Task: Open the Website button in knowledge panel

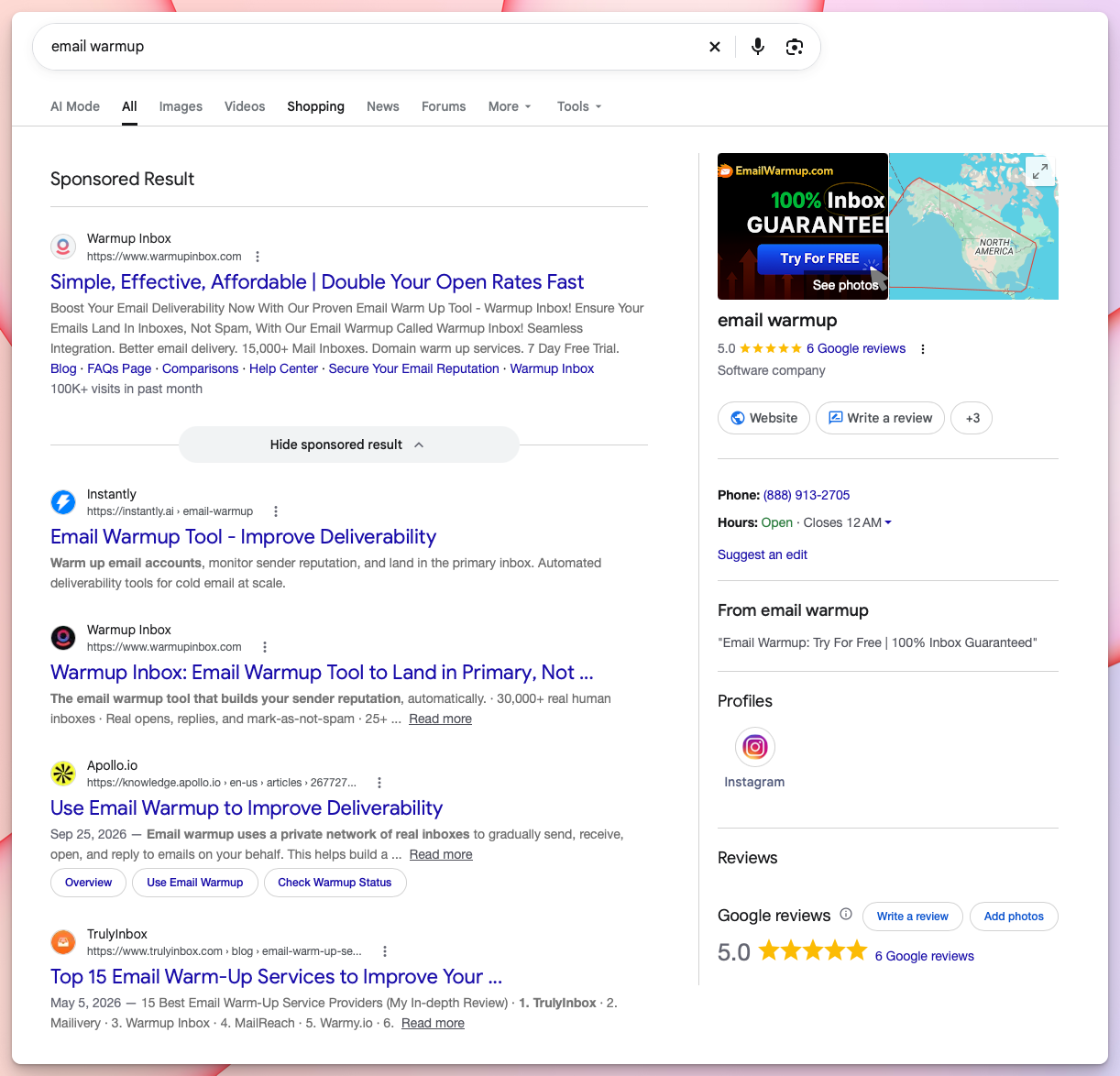Action: tap(763, 418)
